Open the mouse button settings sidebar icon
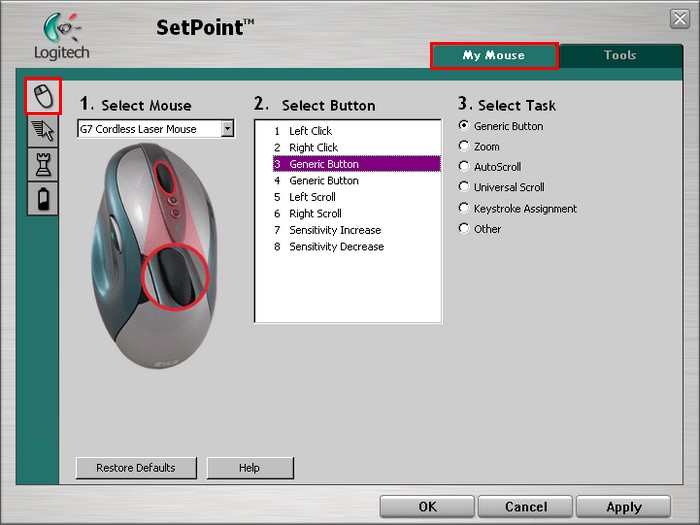700x525 pixels. [43, 96]
